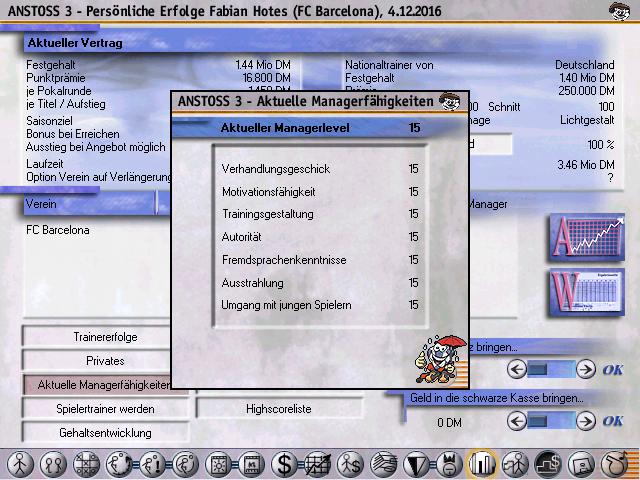Screen dimensions: 640x480
Task: Open the 'A' line chart graphic
Action: (586, 238)
